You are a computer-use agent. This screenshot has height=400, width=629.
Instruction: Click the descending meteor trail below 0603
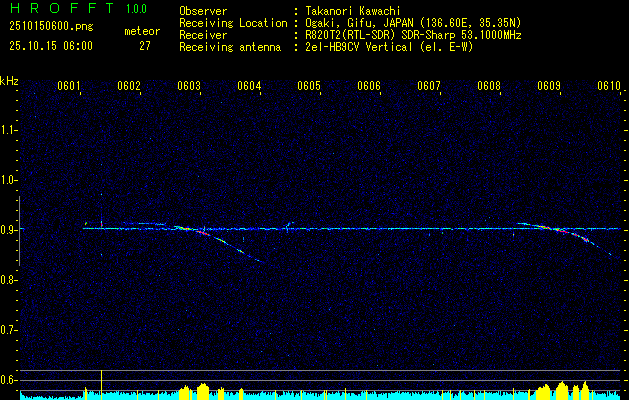tap(235, 247)
